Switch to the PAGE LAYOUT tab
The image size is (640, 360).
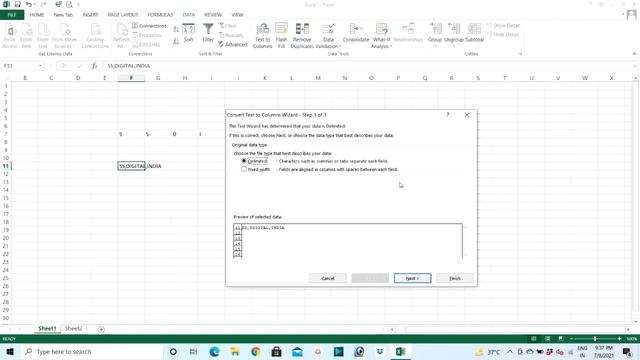[123, 15]
